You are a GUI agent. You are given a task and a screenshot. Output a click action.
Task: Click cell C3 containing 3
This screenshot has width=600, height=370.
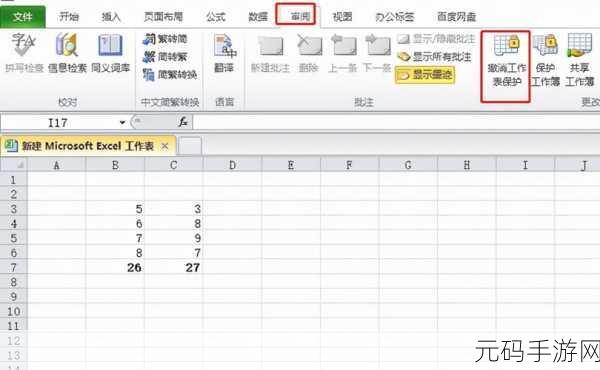coord(174,209)
